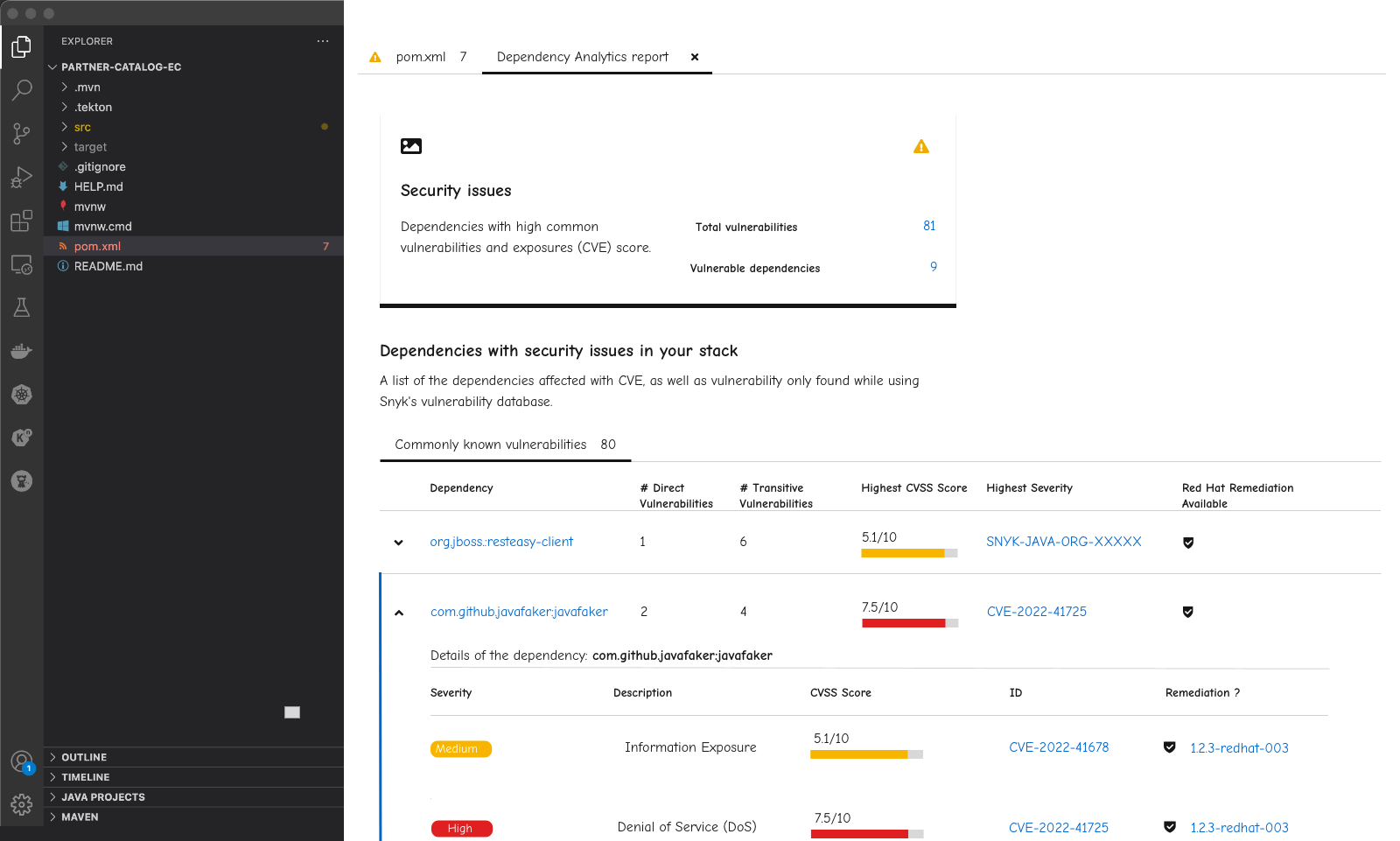This screenshot has width=1400, height=841.
Task: Open the Kubernetes helm wheel icon
Action: click(x=22, y=395)
